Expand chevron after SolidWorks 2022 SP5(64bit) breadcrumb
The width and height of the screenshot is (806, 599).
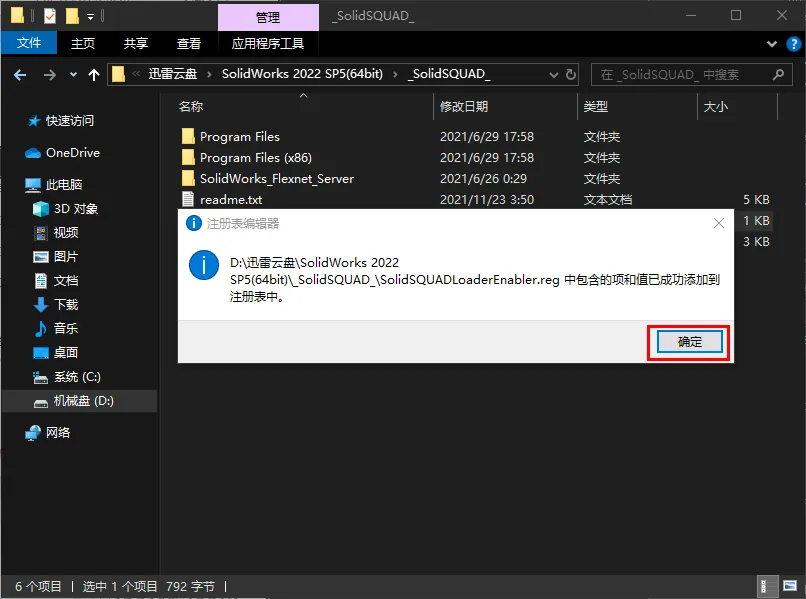[x=395, y=75]
